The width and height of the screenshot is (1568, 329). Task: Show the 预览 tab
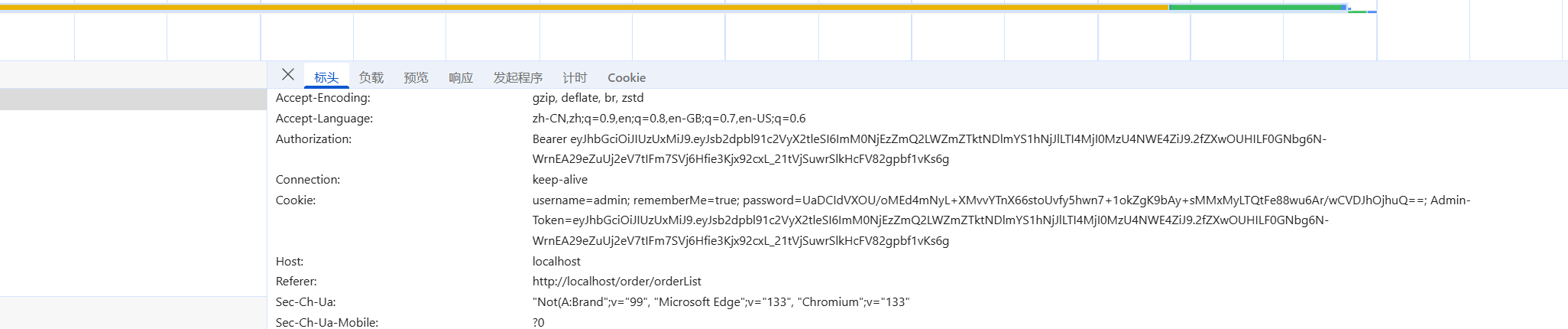(x=416, y=77)
